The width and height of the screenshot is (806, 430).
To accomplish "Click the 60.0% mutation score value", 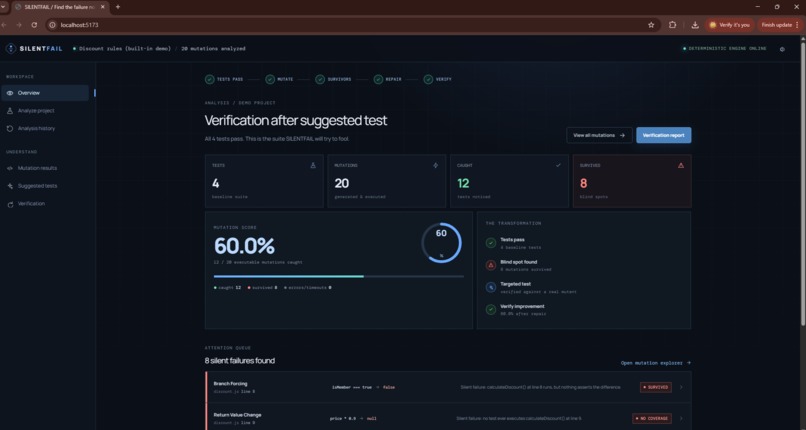I will (x=244, y=246).
